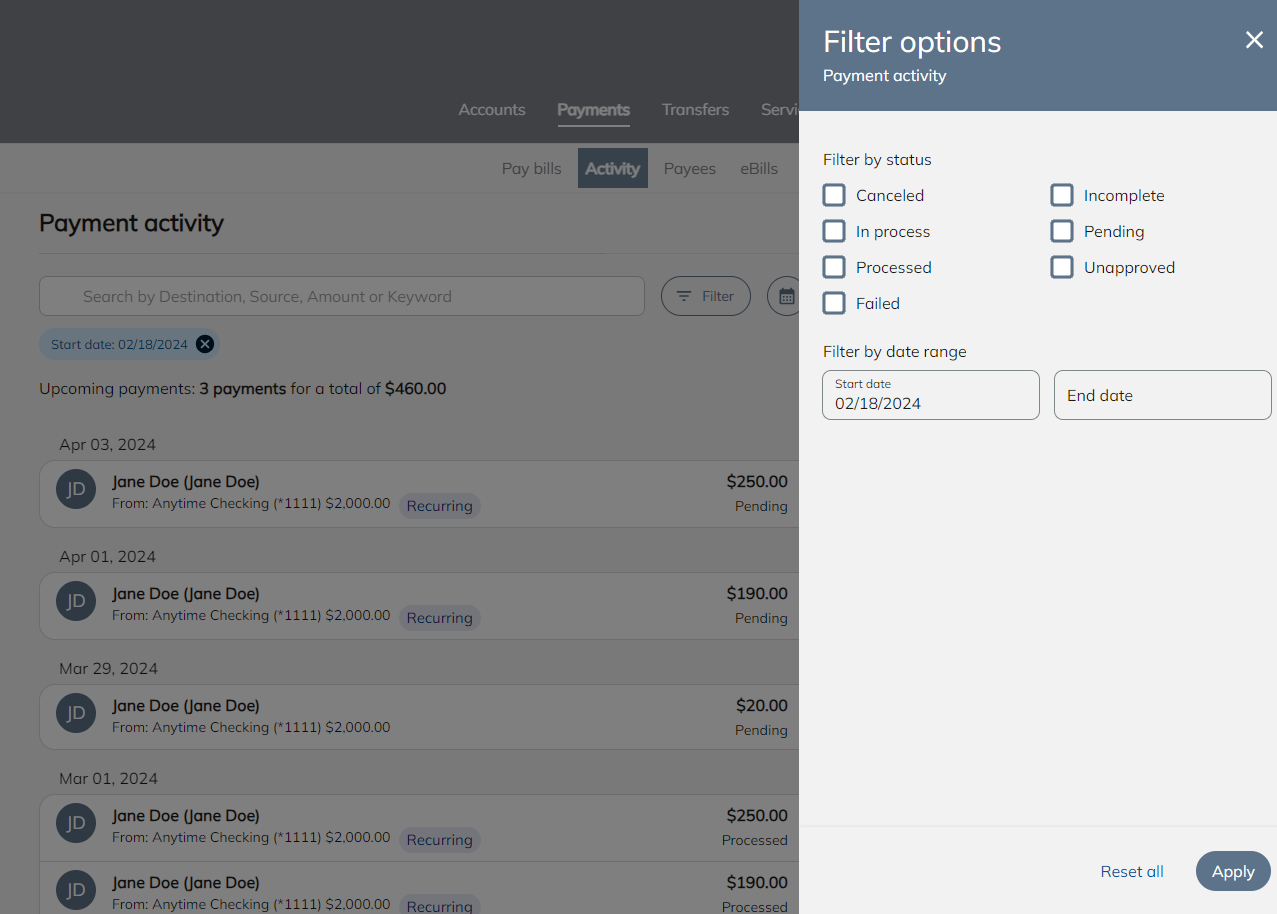The image size is (1277, 914).
Task: Check the Processed status checkbox
Action: (x=834, y=267)
